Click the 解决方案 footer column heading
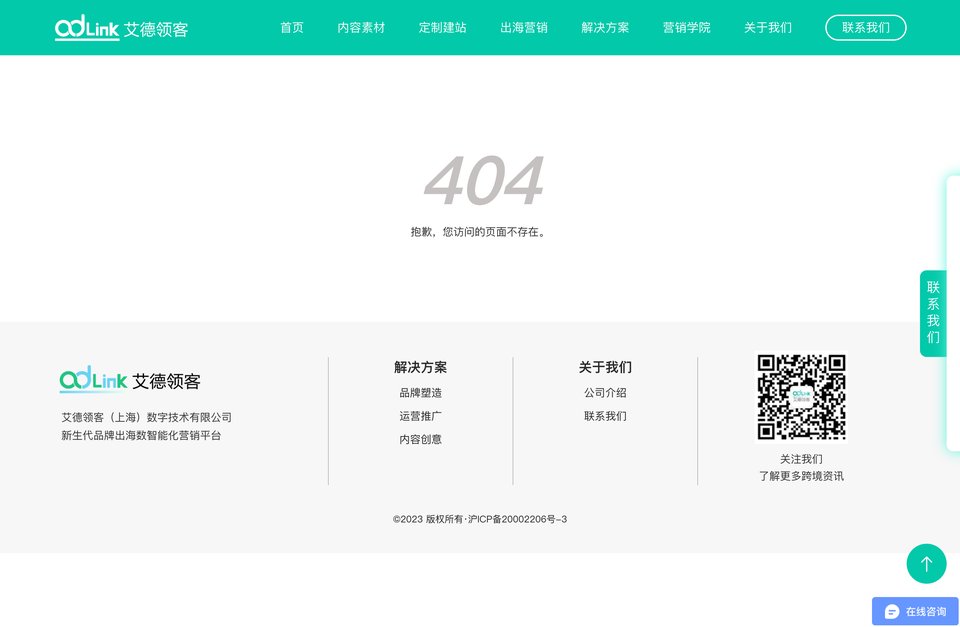This screenshot has height=627, width=960. point(421,367)
